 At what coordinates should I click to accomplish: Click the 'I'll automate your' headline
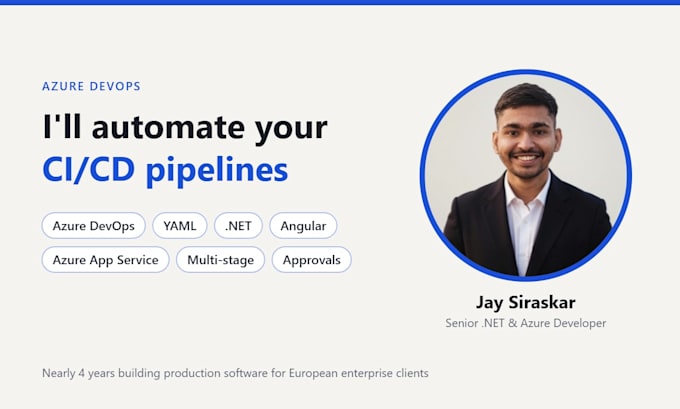pyautogui.click(x=185, y=127)
